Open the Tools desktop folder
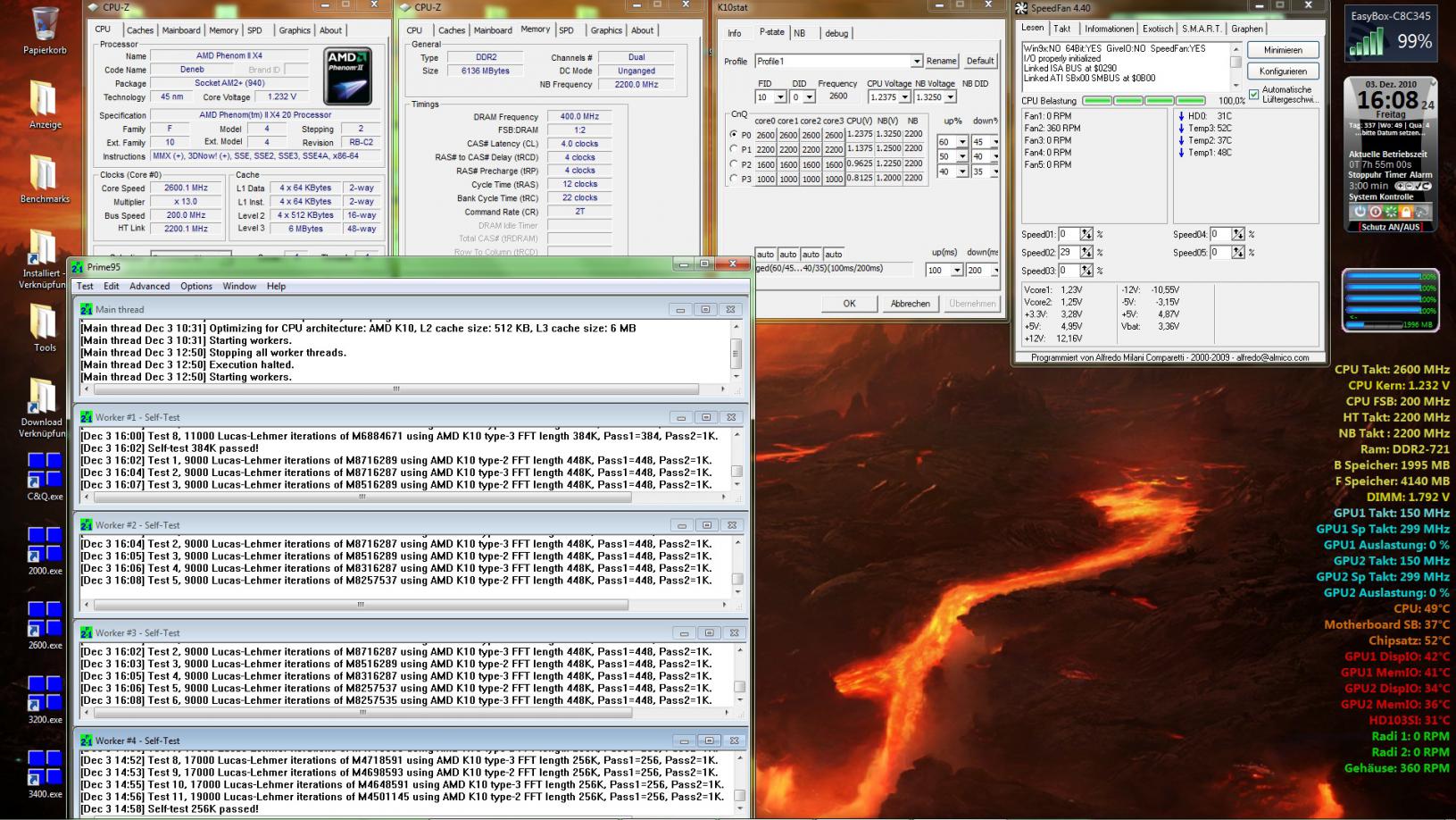Viewport: 1456px width, 820px height. (45, 322)
